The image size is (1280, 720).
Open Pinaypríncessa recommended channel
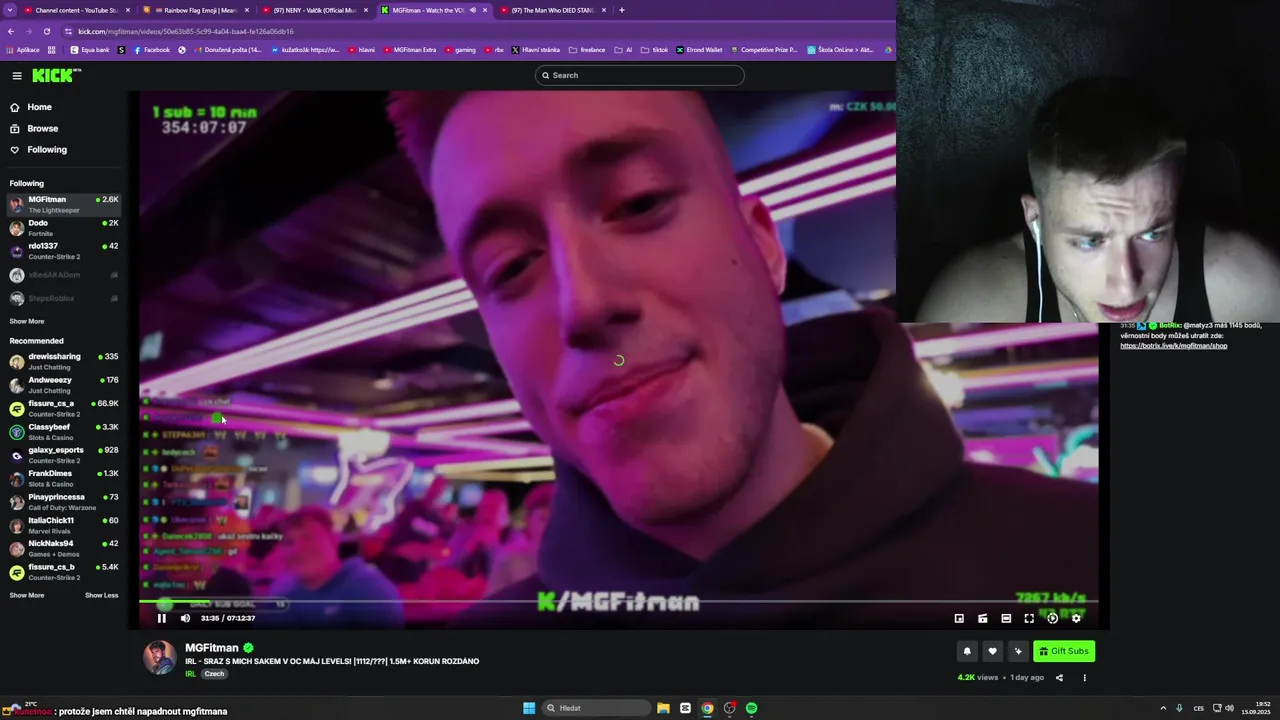64,502
